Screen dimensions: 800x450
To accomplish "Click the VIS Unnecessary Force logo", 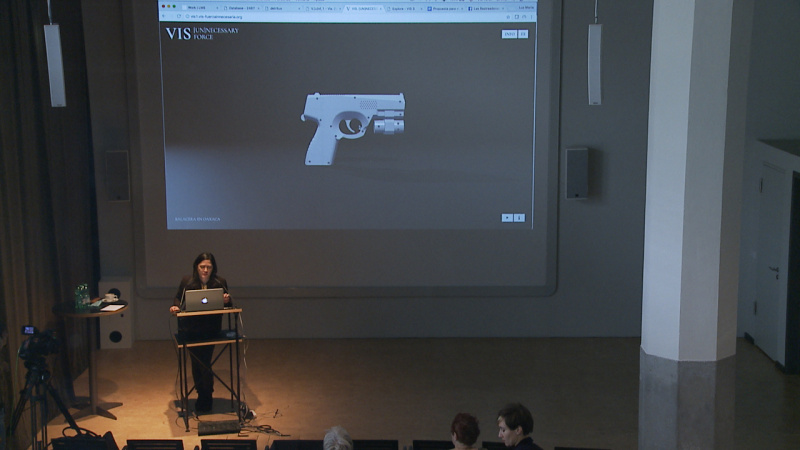I will point(202,33).
